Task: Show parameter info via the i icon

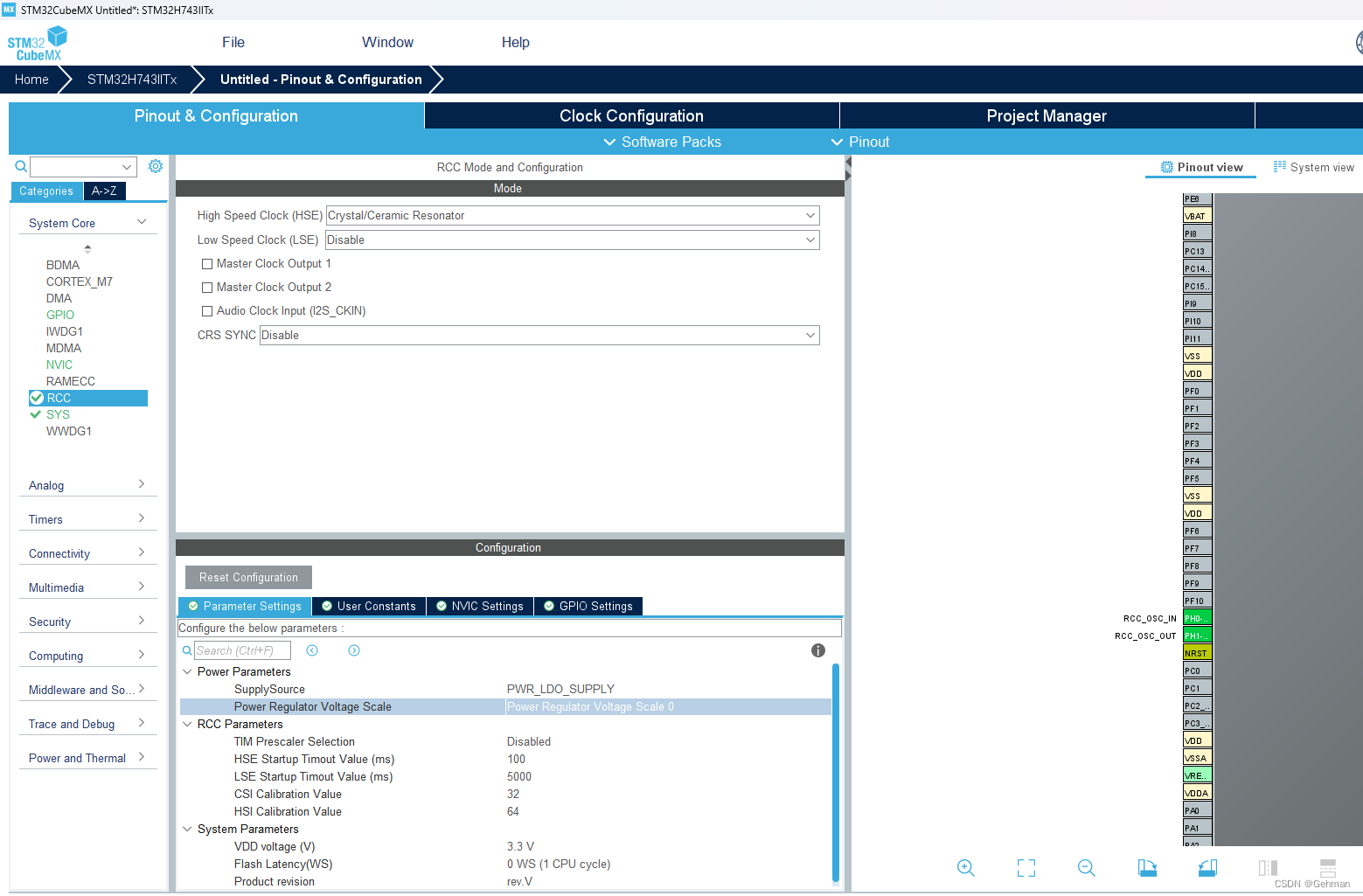Action: point(818,650)
